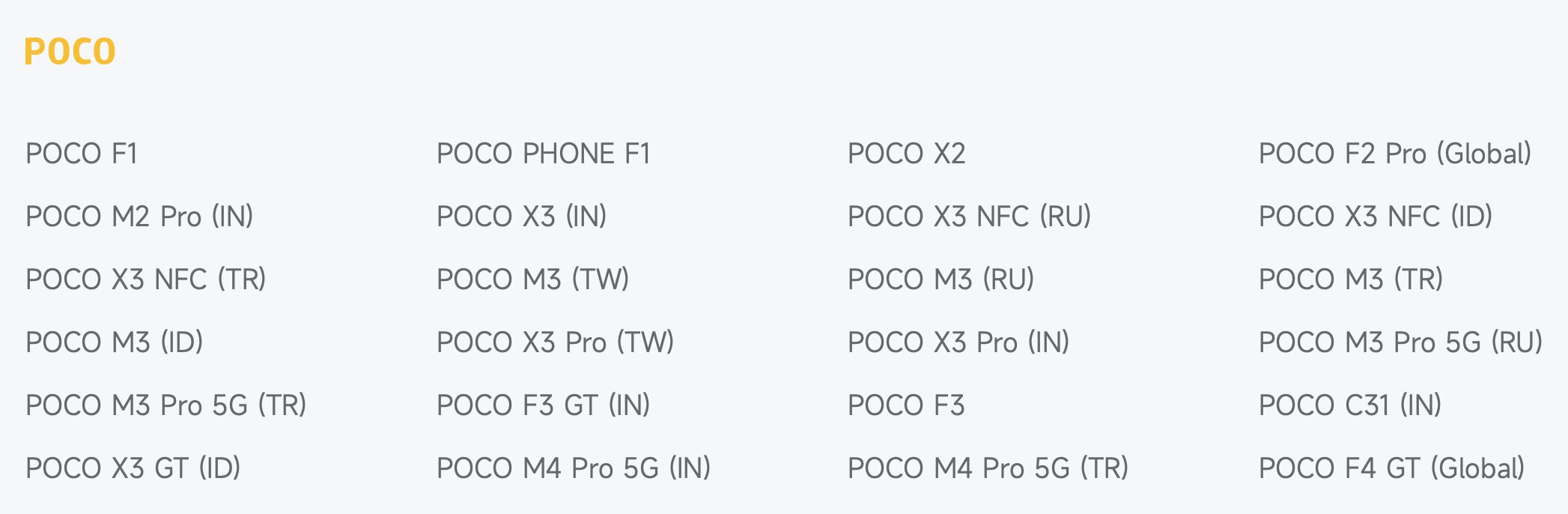
Task: Choose POCO M2 Pro (IN)
Action: coord(139,217)
